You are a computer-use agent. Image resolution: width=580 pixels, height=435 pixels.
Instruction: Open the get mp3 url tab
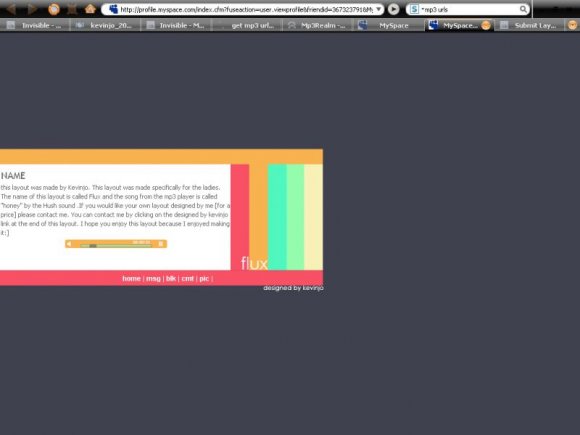[x=247, y=25]
